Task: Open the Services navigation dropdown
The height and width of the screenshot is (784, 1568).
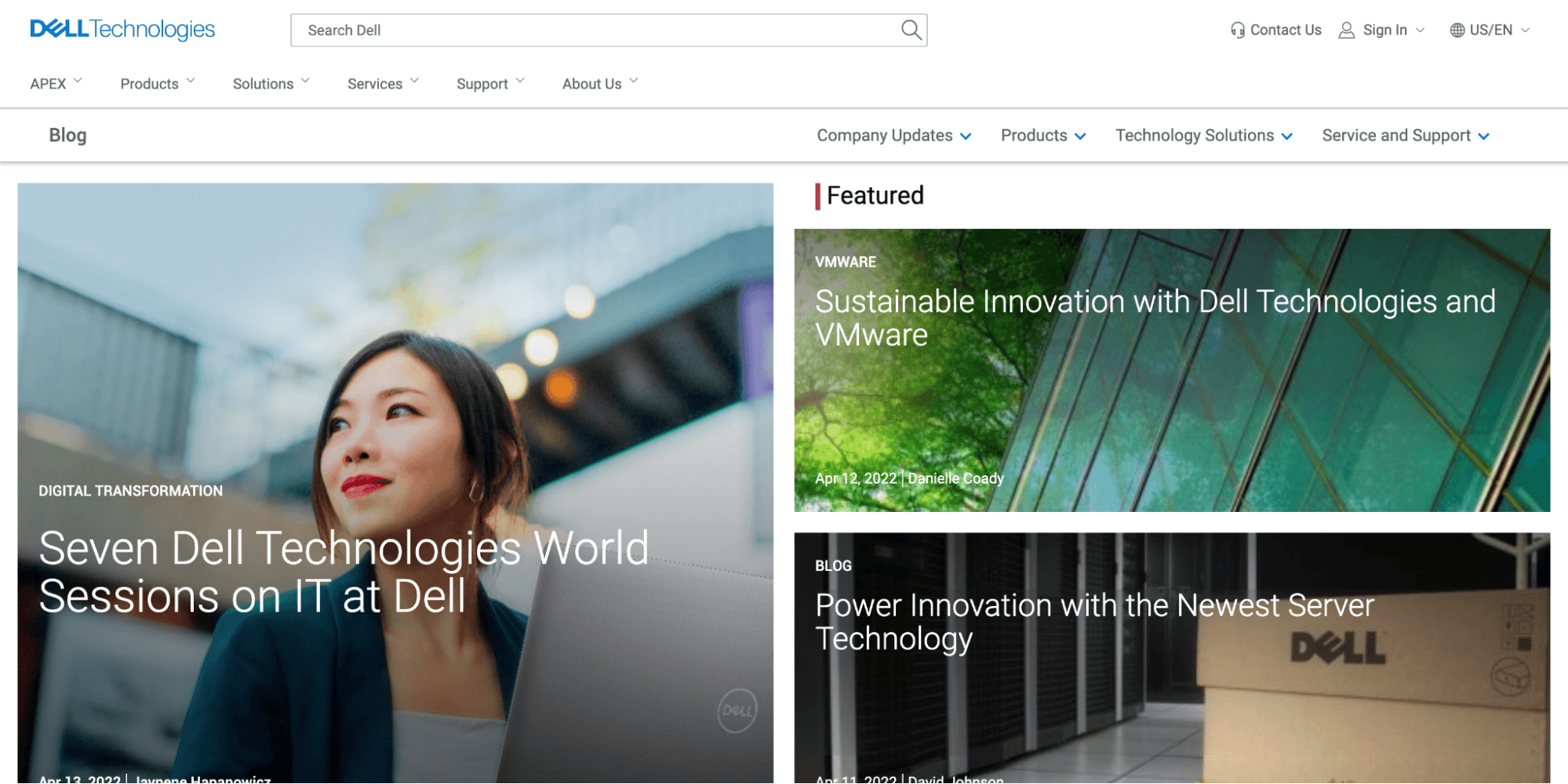Action: pos(383,83)
